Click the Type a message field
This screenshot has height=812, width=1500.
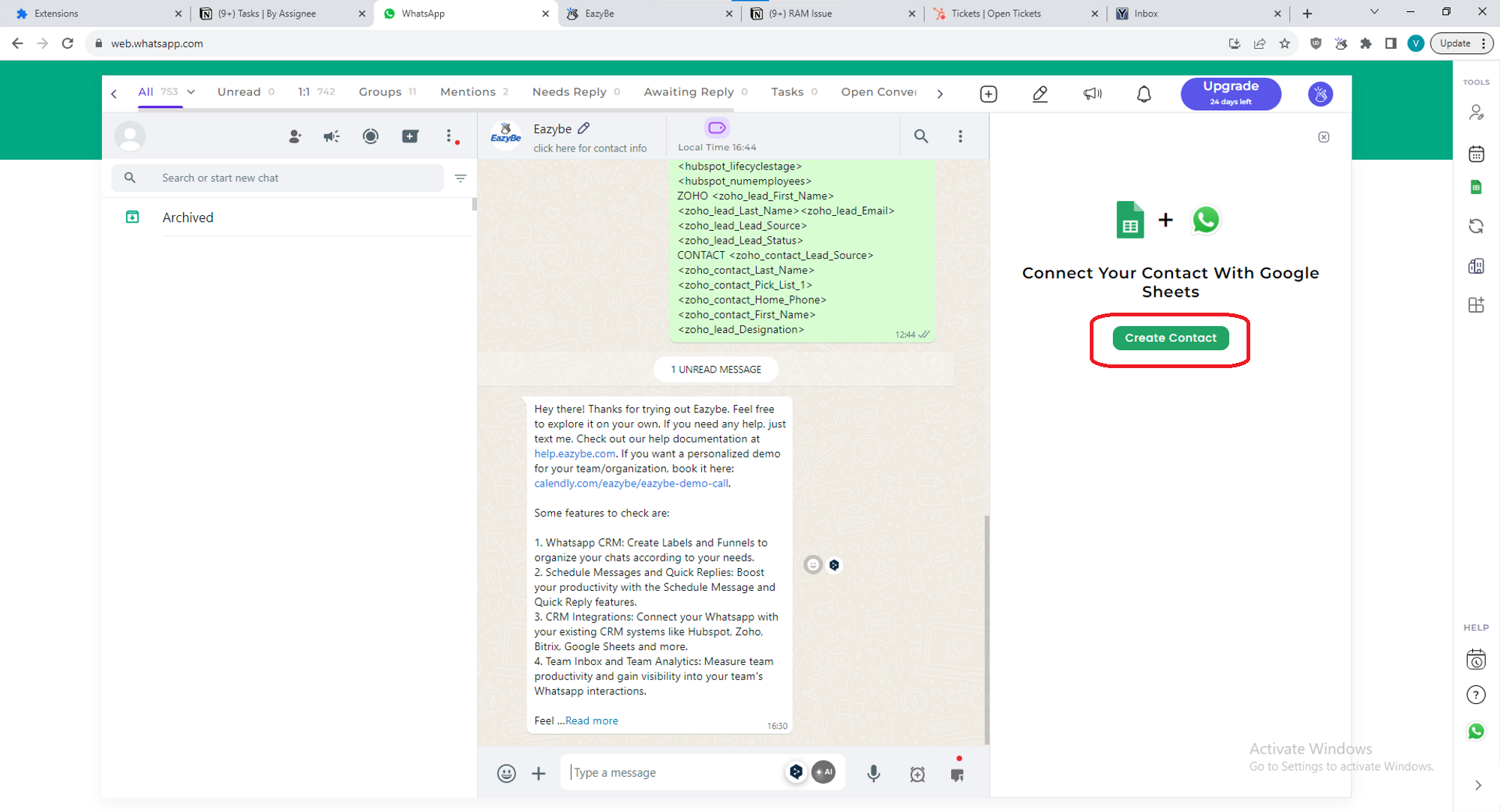(x=675, y=772)
